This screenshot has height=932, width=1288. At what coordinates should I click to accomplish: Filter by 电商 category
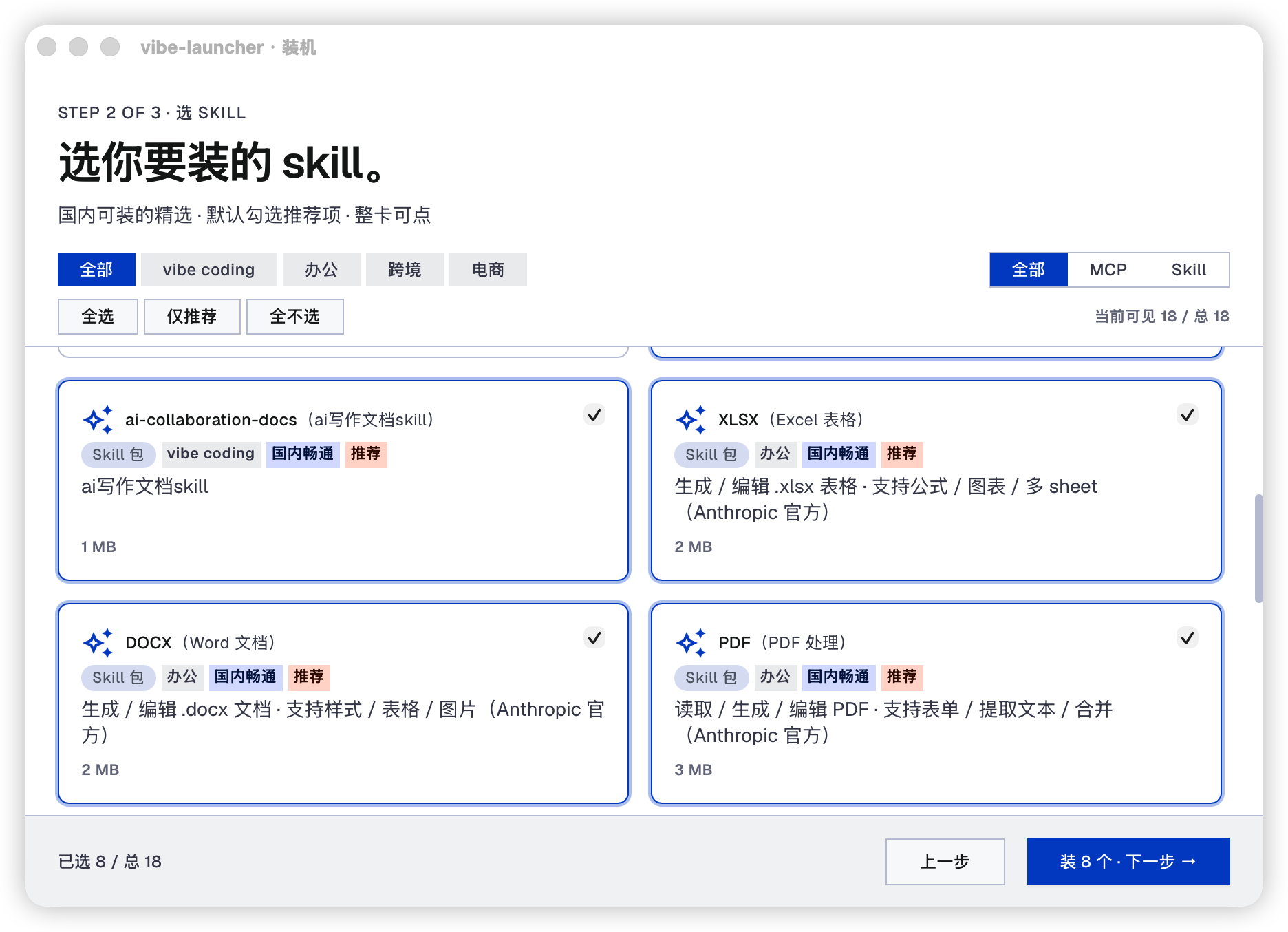pyautogui.click(x=488, y=270)
